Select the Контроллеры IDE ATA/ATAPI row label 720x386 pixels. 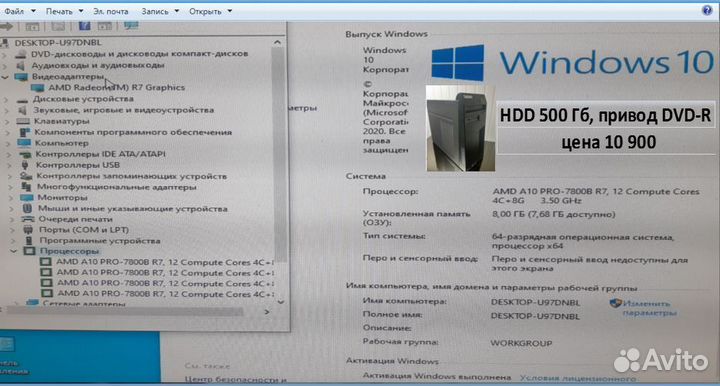(101, 154)
